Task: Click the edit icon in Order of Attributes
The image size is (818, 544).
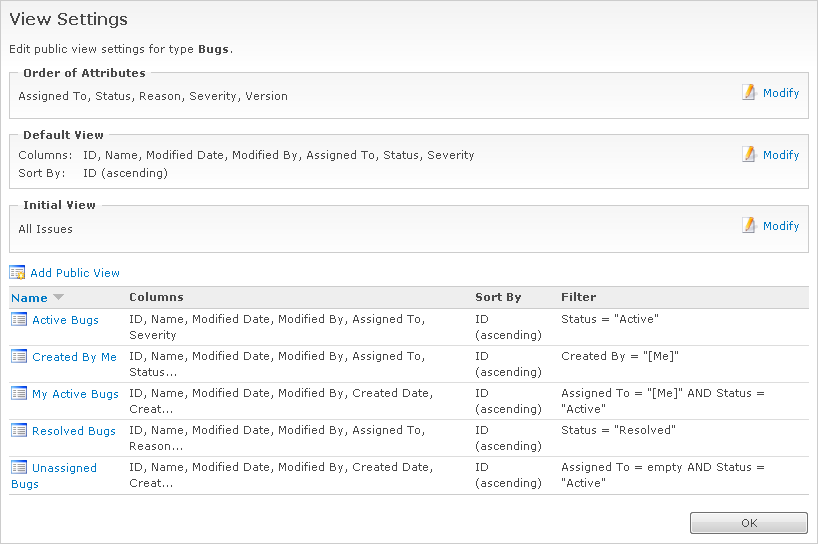Action: (749, 92)
